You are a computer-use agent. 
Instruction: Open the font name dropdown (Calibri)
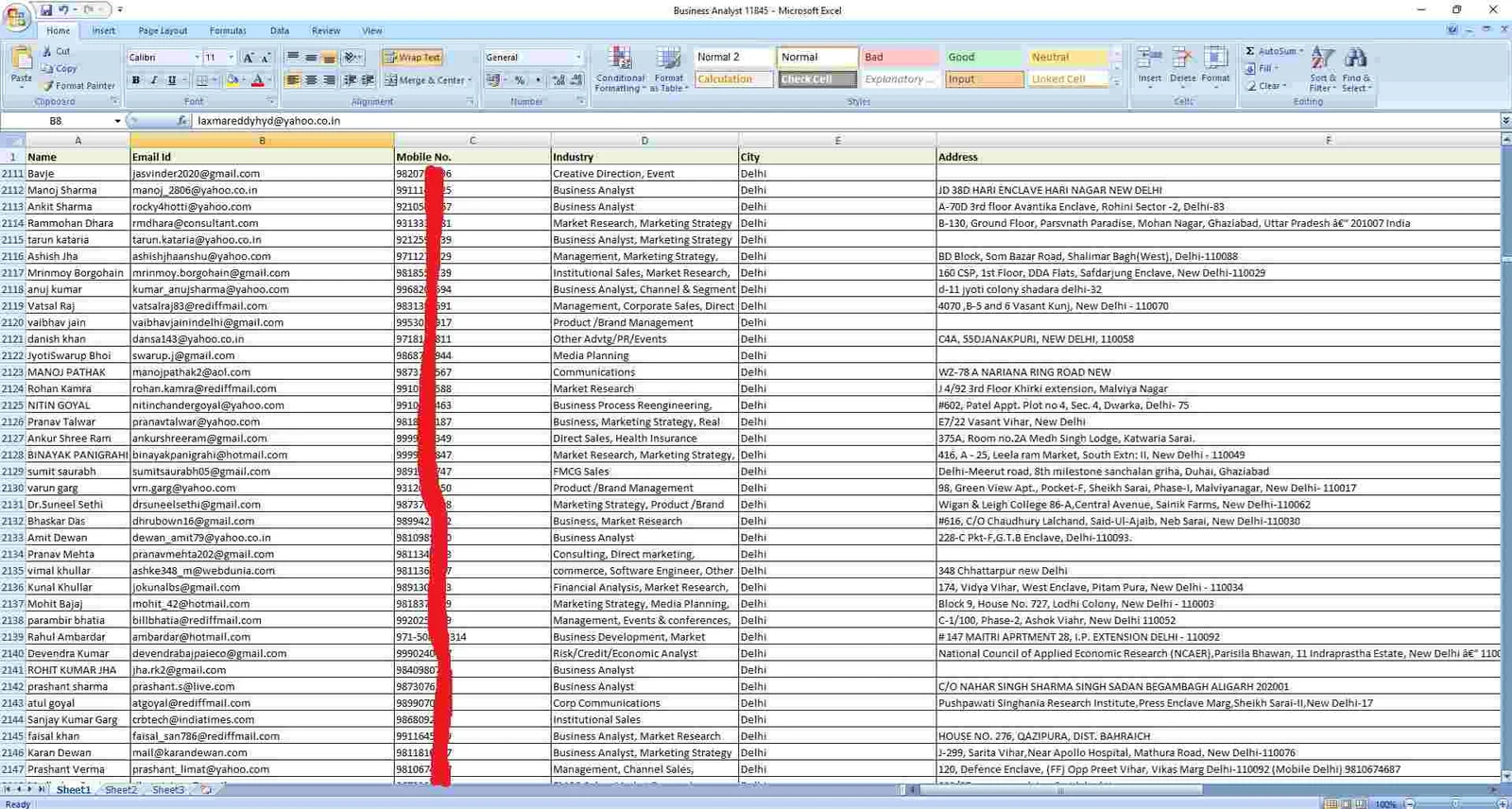(197, 58)
